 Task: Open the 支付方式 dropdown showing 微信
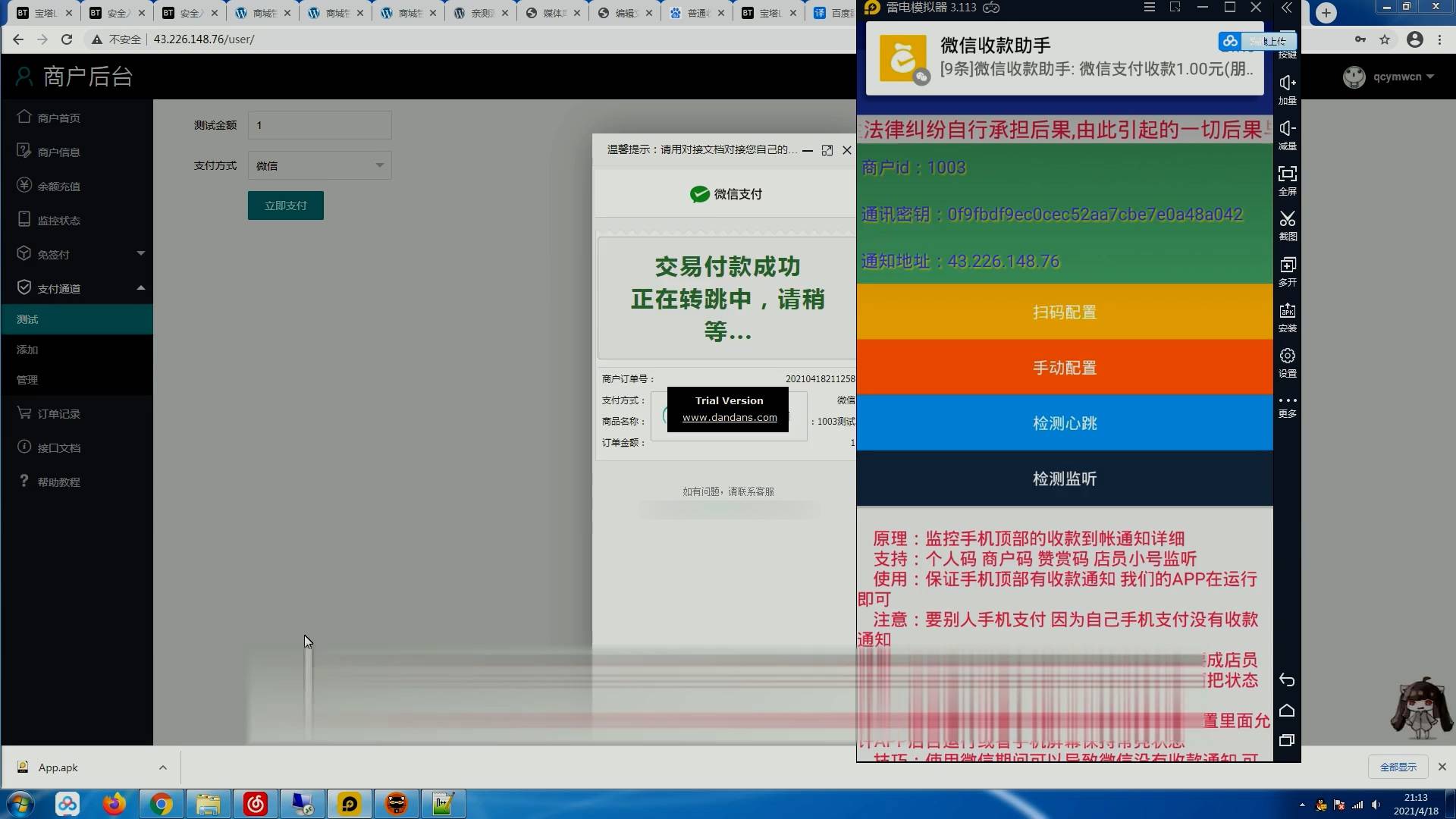[x=319, y=165]
